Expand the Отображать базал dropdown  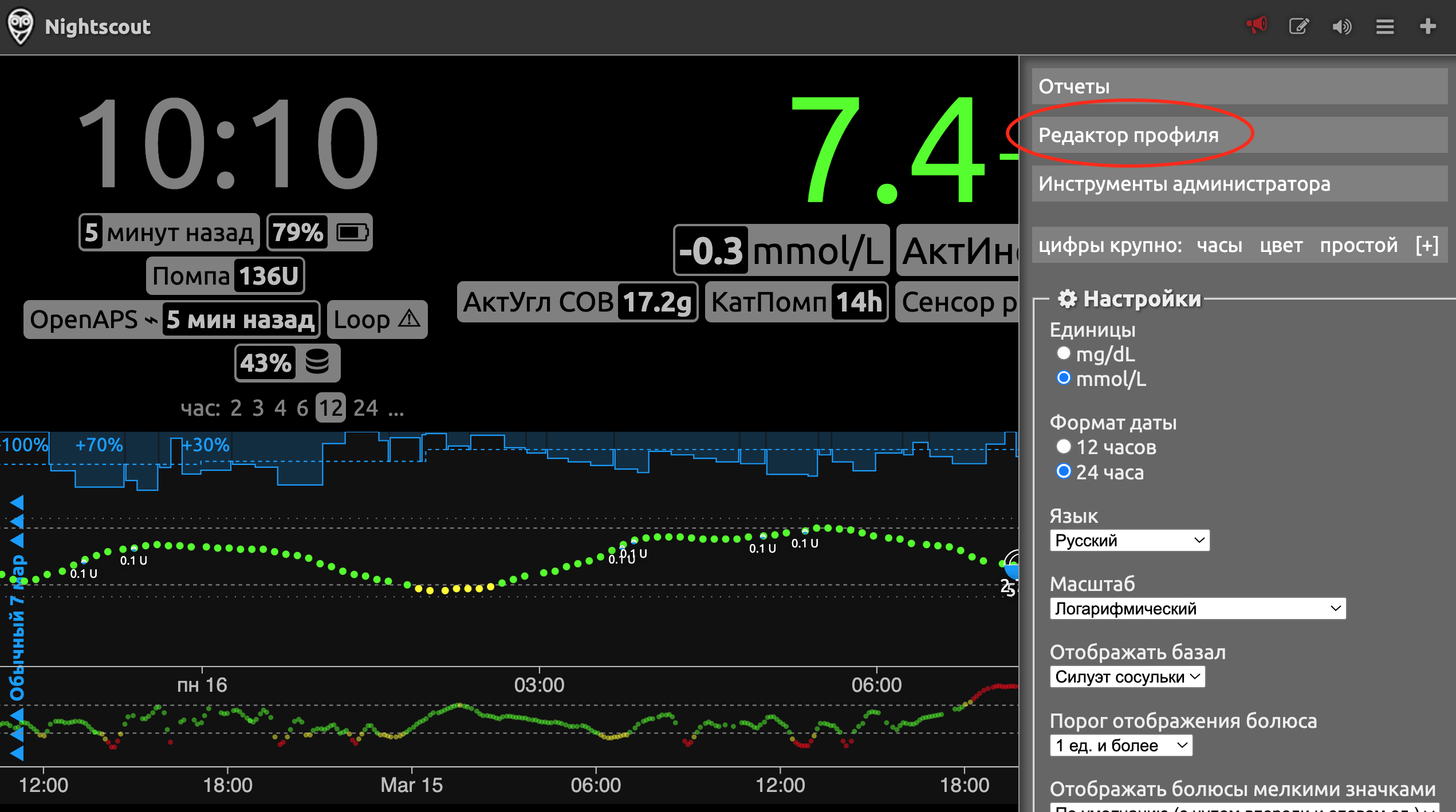[x=1128, y=677]
